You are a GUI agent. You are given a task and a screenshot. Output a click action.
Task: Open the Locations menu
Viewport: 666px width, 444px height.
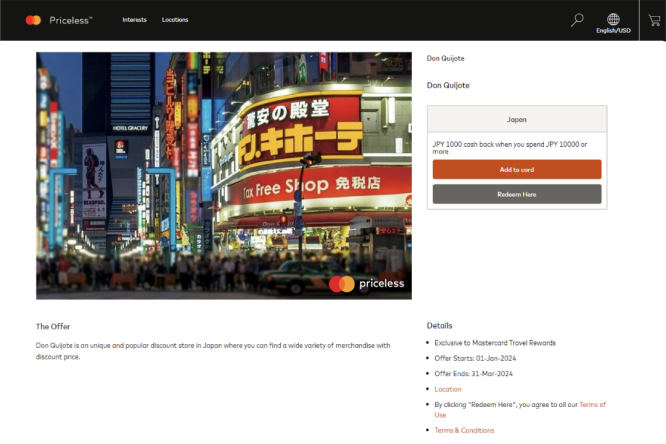[175, 20]
